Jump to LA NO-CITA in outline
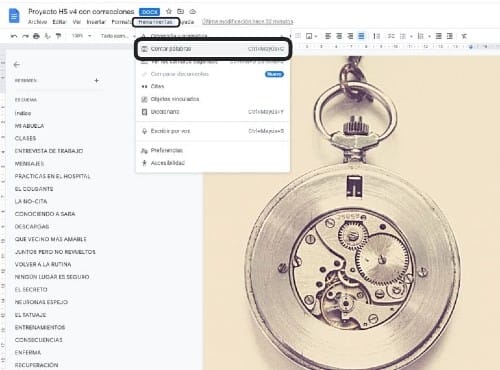Screen dimensions: 500x370 (31, 201)
